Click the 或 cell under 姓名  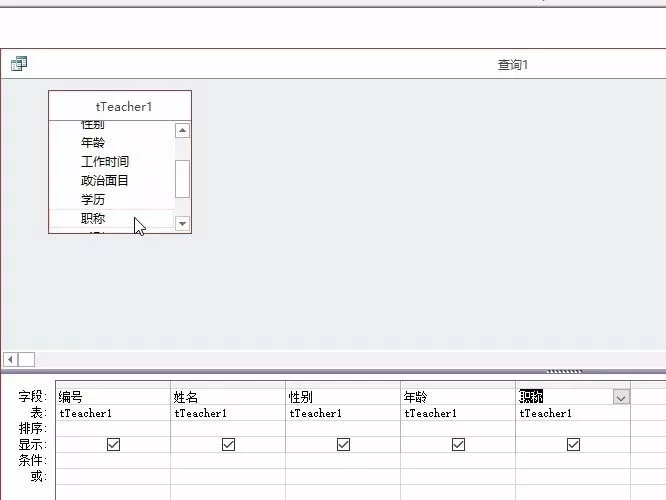coord(228,477)
